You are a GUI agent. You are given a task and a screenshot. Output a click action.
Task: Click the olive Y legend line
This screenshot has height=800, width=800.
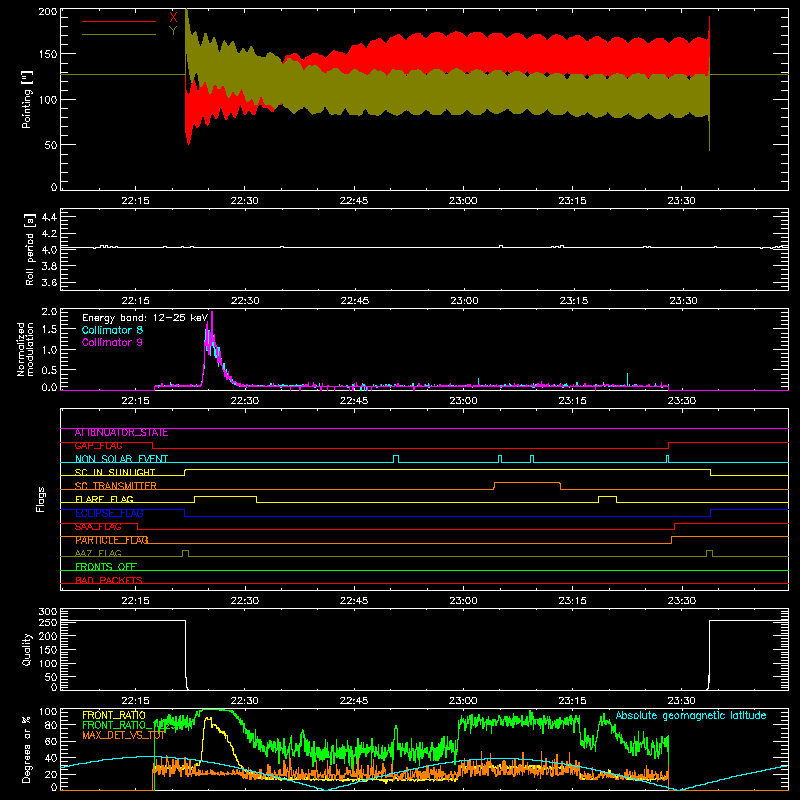coord(119,34)
